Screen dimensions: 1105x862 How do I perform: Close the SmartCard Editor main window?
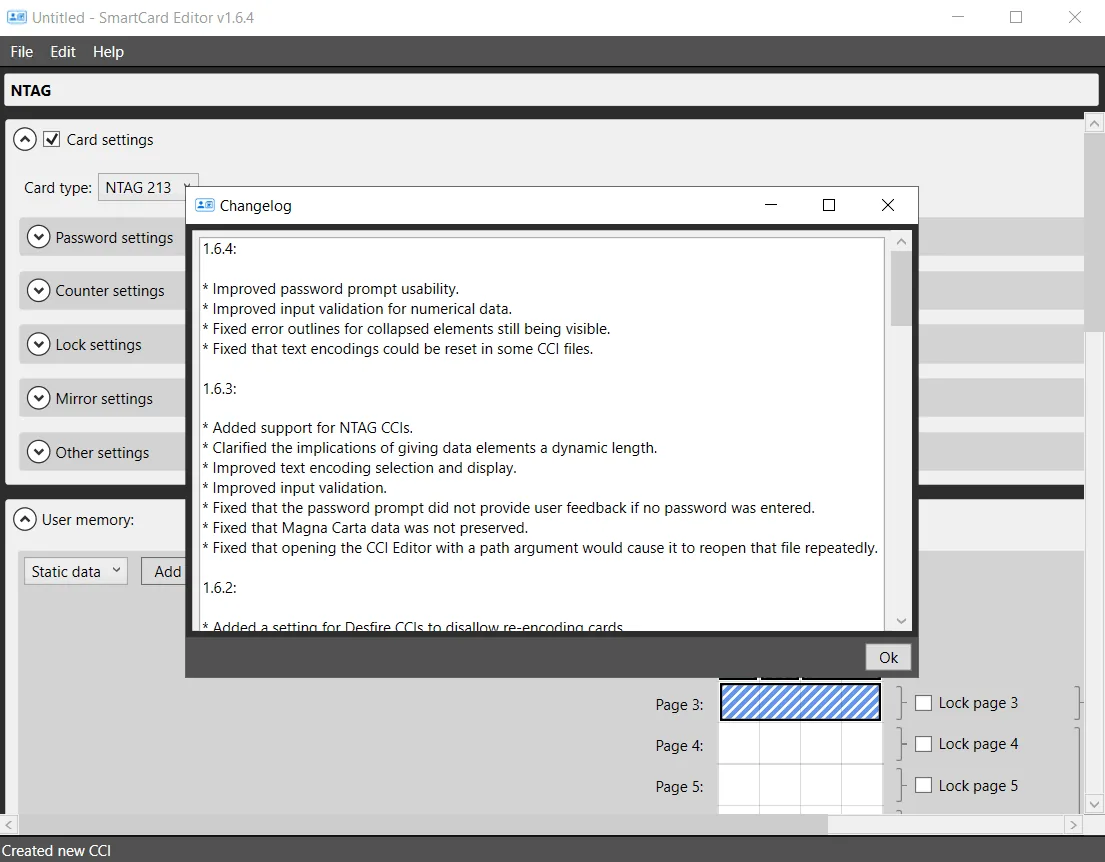click(1075, 17)
